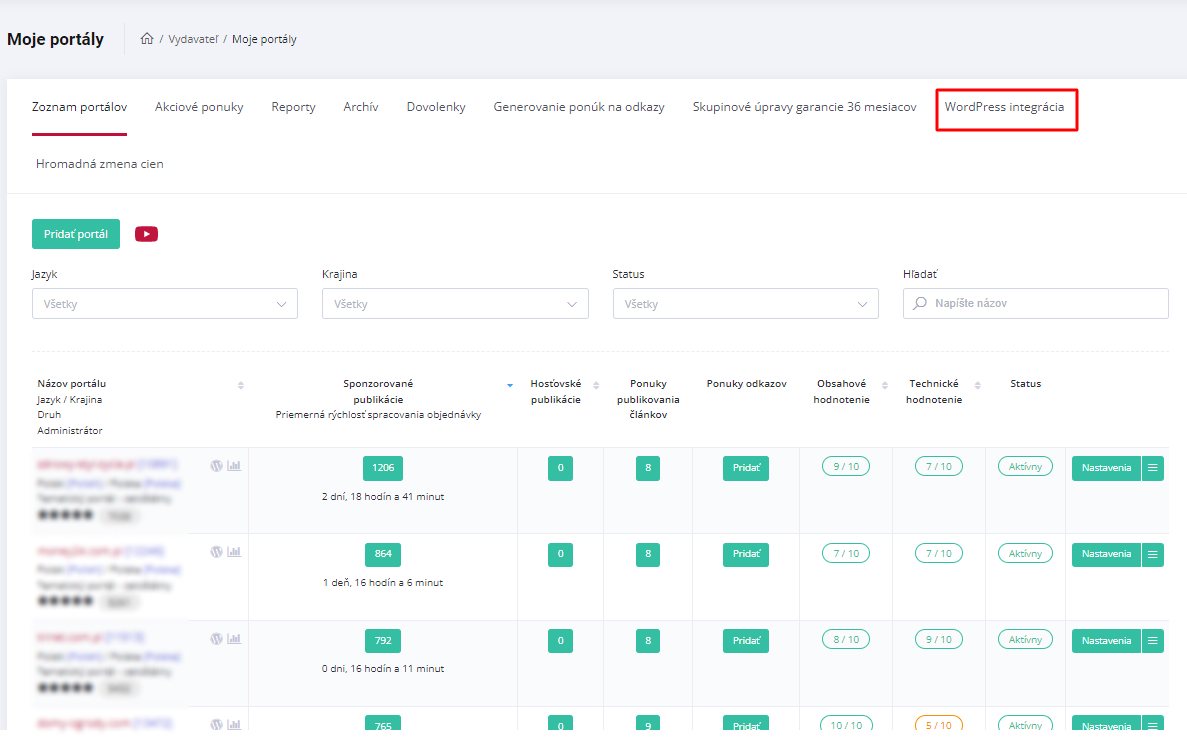
Task: Click Pridať link offer in the 864 row
Action: click(746, 554)
